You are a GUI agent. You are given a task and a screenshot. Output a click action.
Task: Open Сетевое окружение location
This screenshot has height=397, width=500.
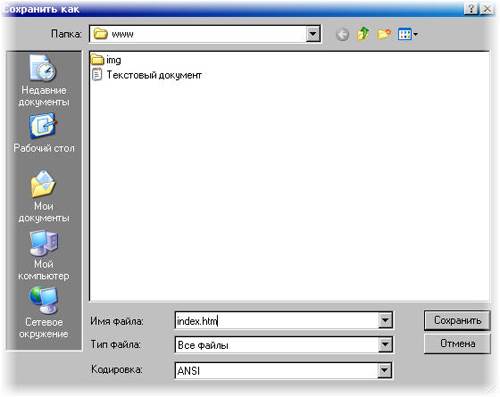point(43,313)
